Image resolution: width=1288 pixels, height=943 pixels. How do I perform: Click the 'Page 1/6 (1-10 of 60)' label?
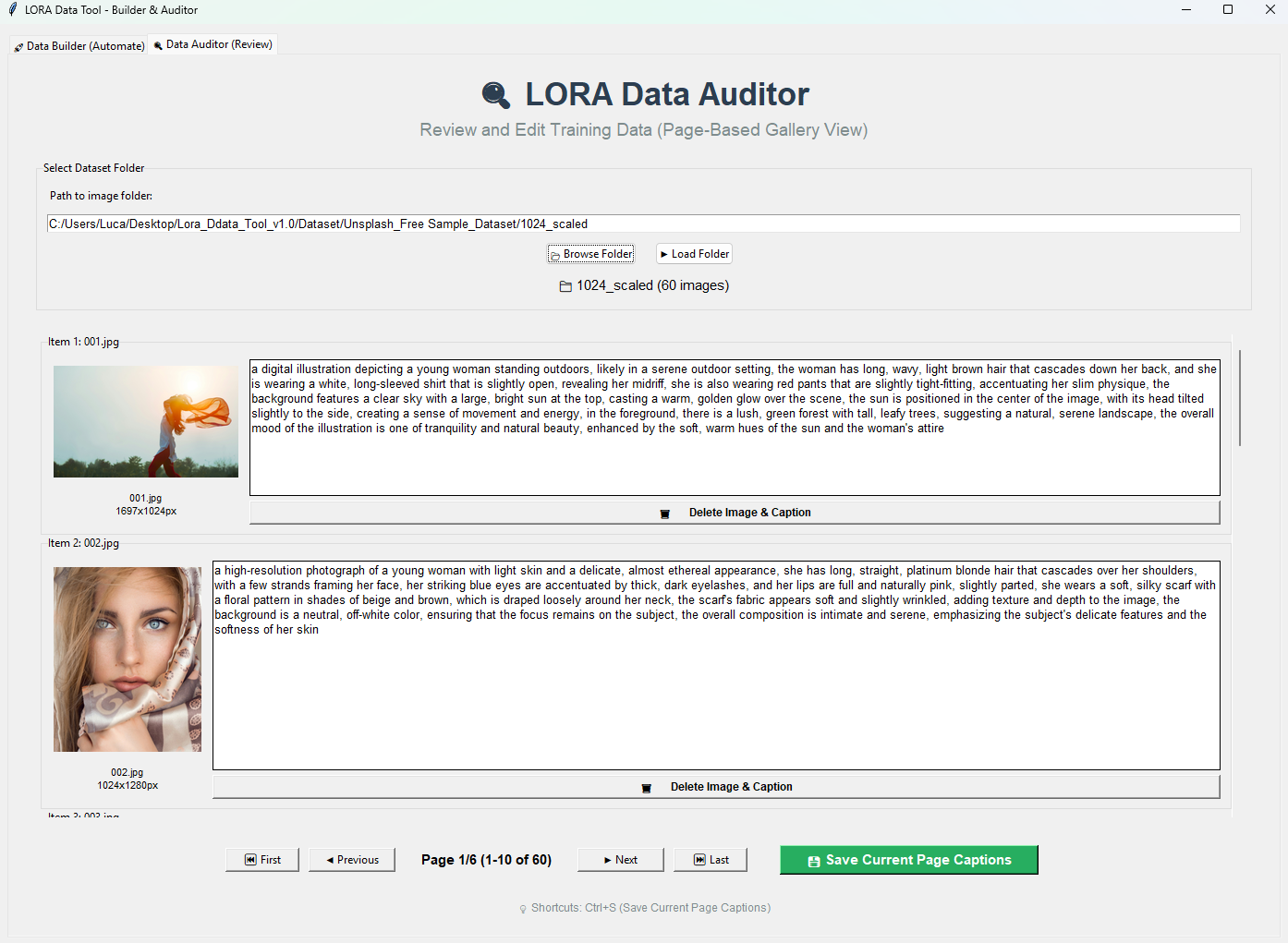(x=486, y=860)
